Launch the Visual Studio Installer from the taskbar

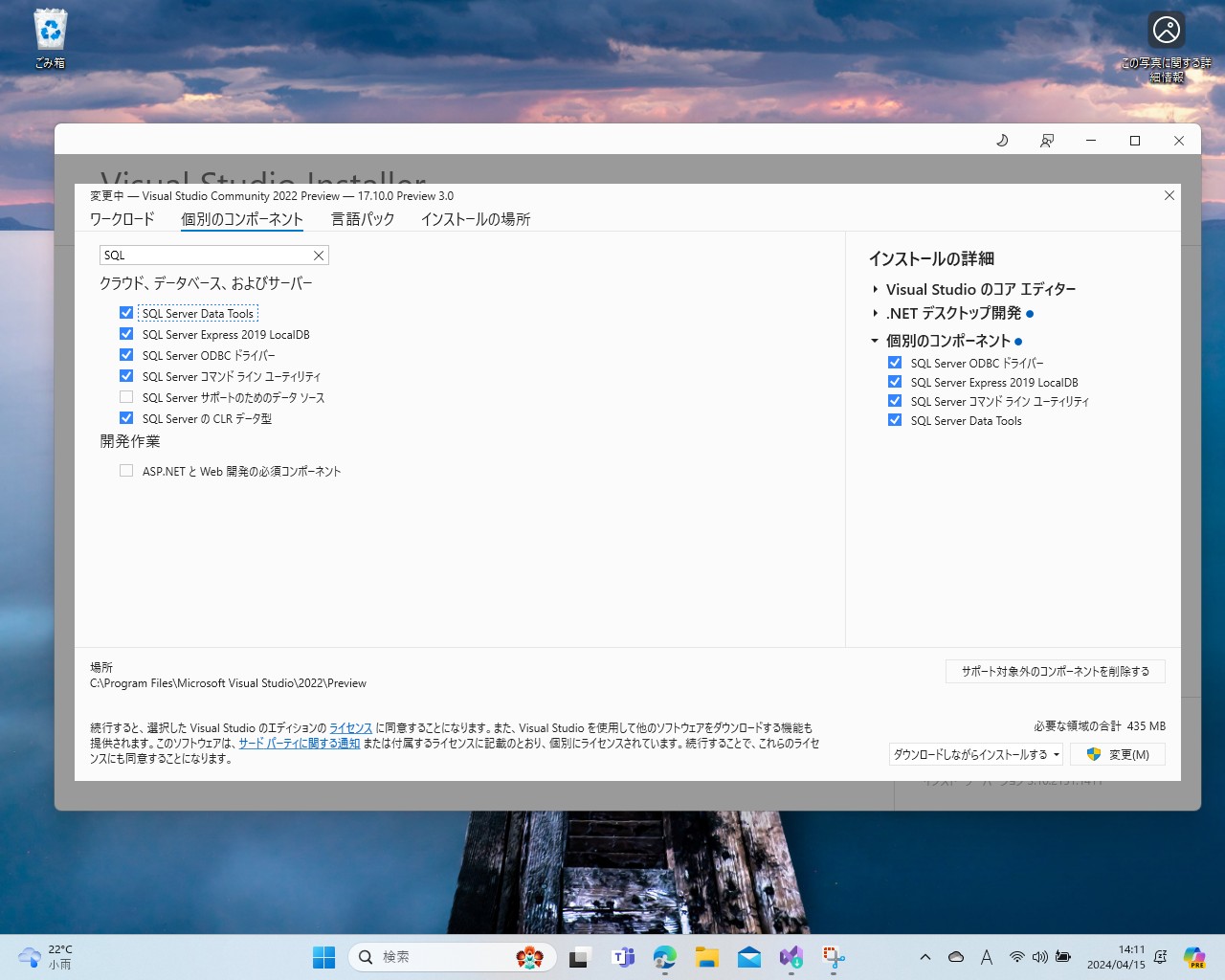791,957
